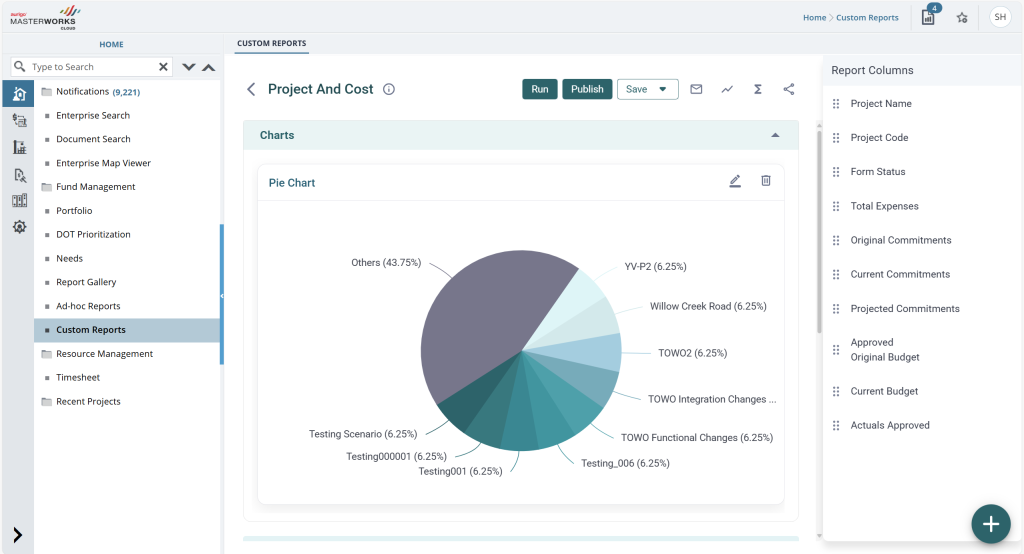Screen dimensions: 1024x554
Task: Click the Publish button
Action: point(587,89)
